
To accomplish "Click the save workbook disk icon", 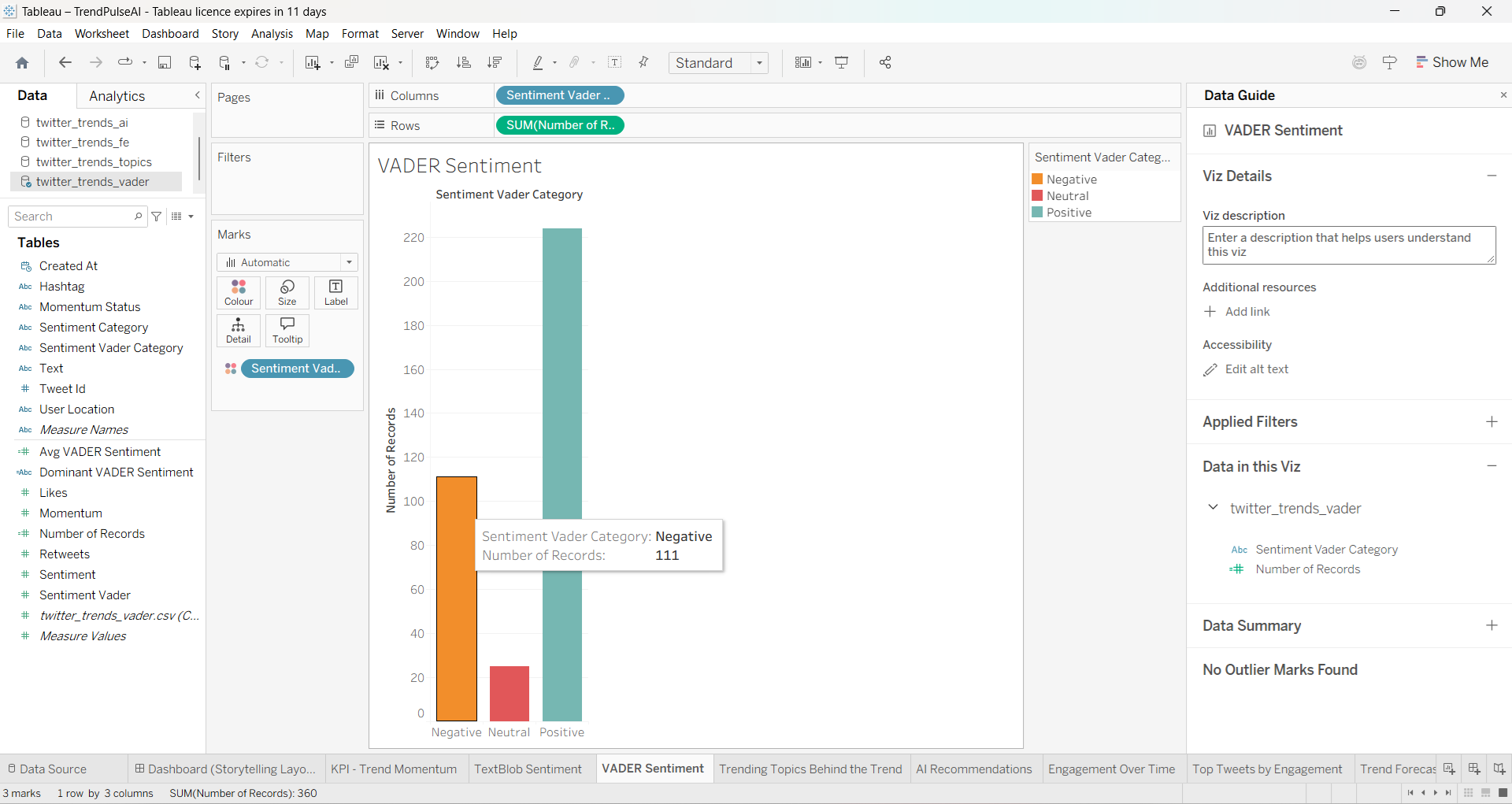I will (165, 62).
